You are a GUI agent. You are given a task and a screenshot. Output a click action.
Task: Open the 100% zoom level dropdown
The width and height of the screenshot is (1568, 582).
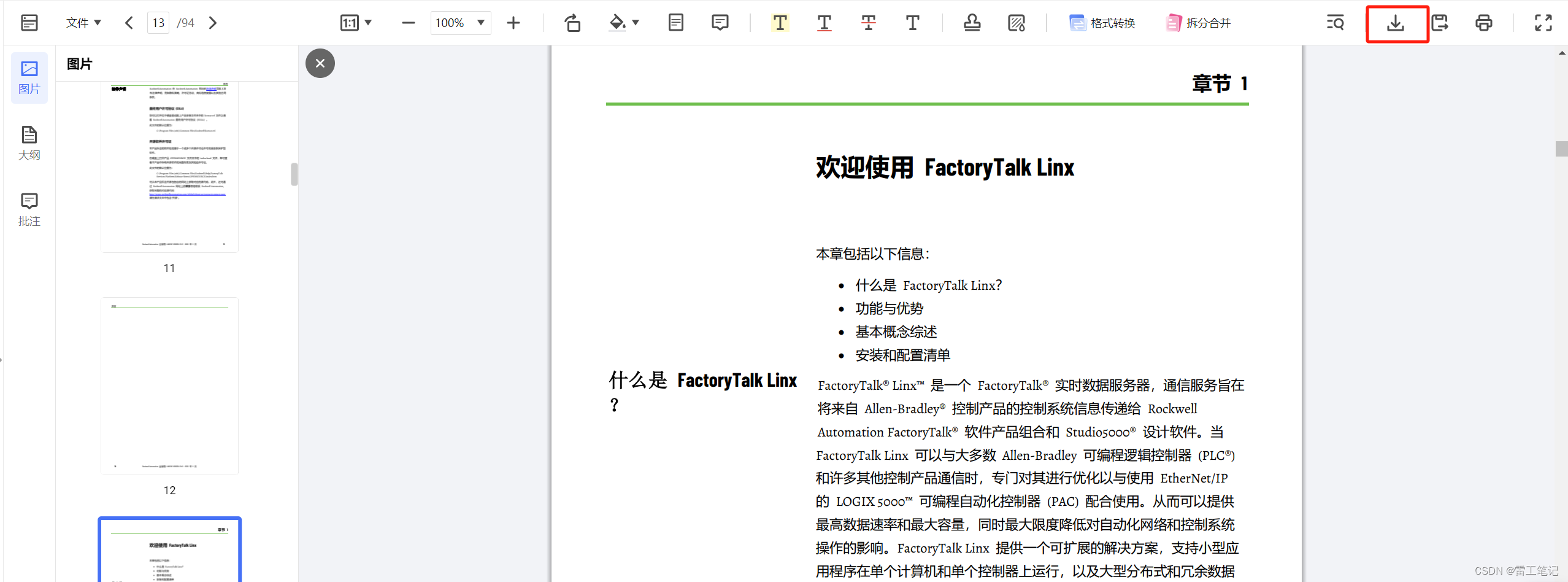click(460, 23)
